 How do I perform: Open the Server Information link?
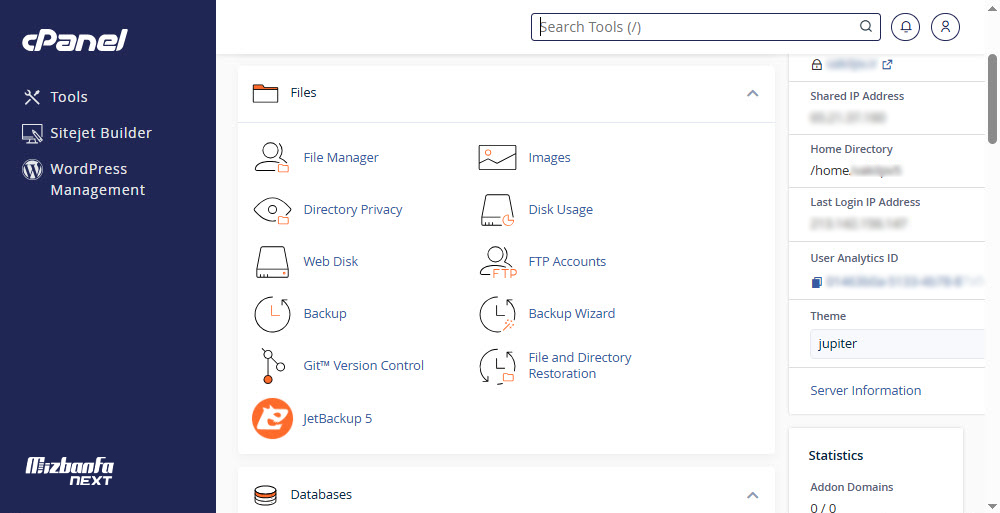click(x=865, y=390)
